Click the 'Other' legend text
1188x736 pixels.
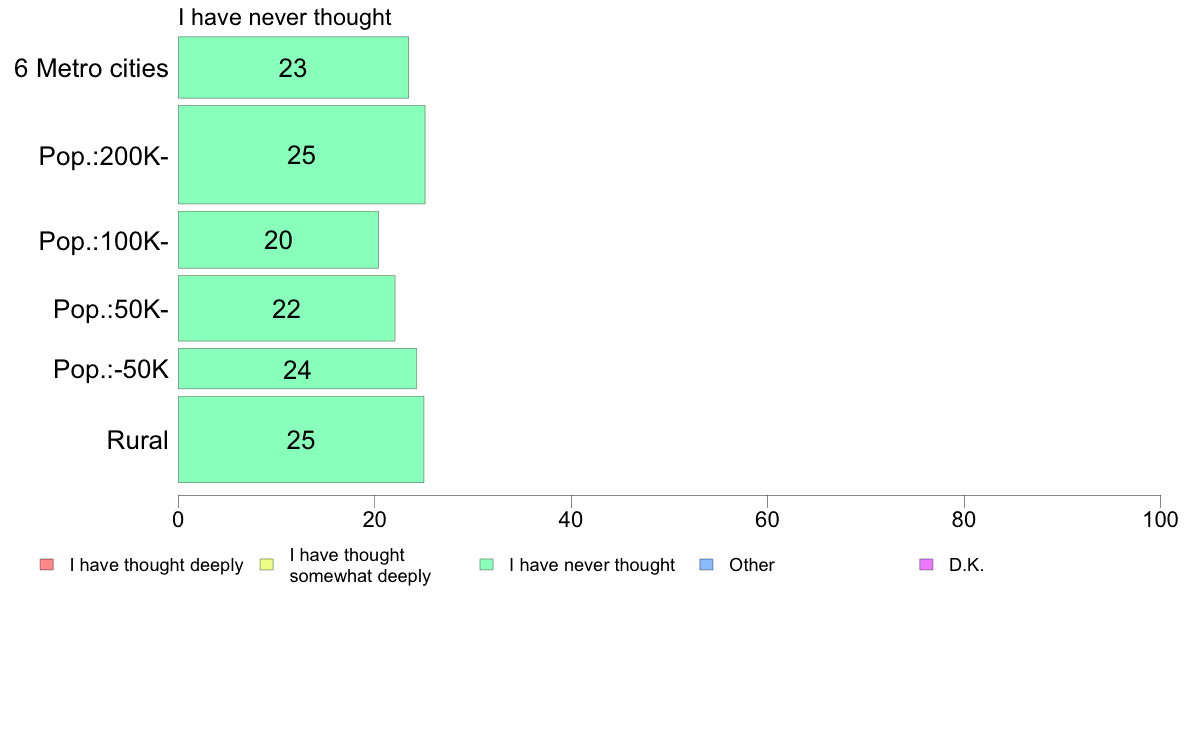[752, 565]
